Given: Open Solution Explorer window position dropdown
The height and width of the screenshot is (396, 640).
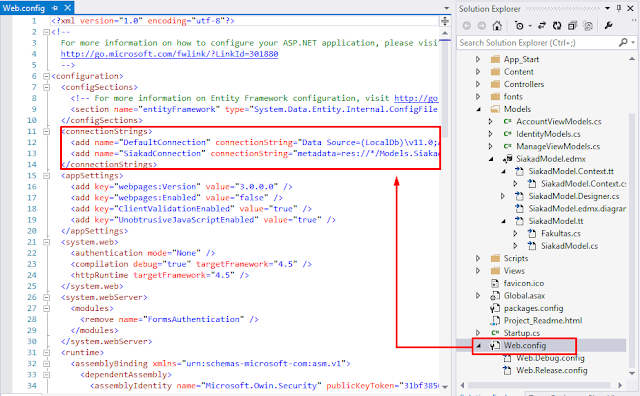Looking at the screenshot, I should pyautogui.click(x=607, y=8).
